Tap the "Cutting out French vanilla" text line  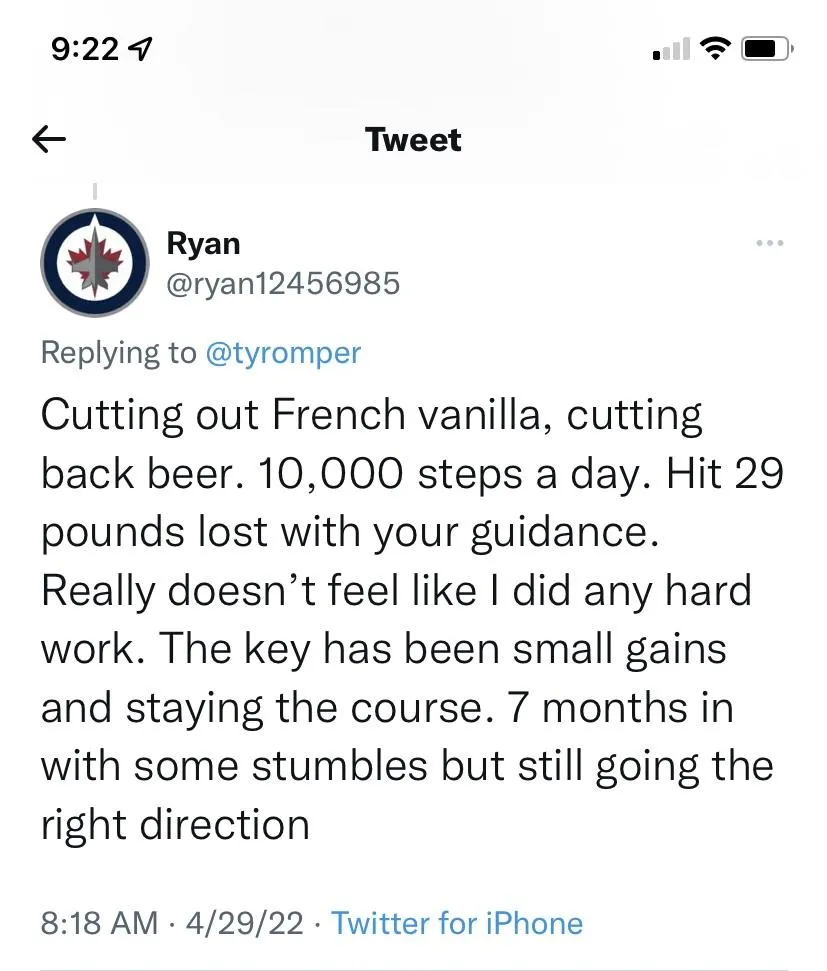371,415
